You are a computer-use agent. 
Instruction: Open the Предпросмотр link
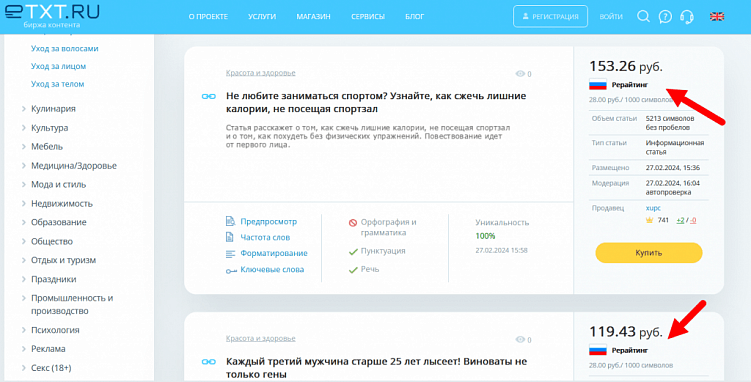pos(268,222)
